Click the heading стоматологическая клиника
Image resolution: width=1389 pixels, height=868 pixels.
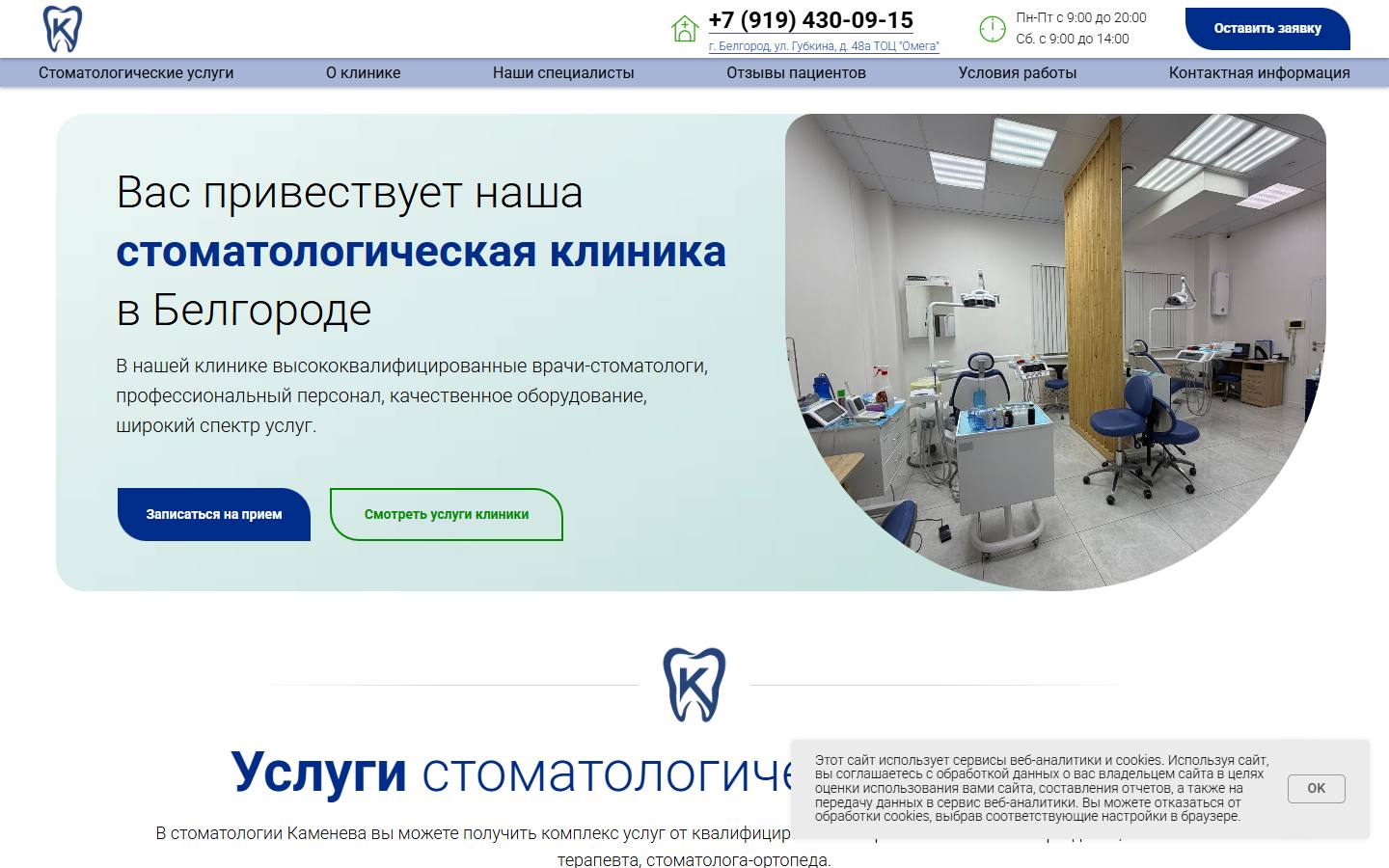422,251
